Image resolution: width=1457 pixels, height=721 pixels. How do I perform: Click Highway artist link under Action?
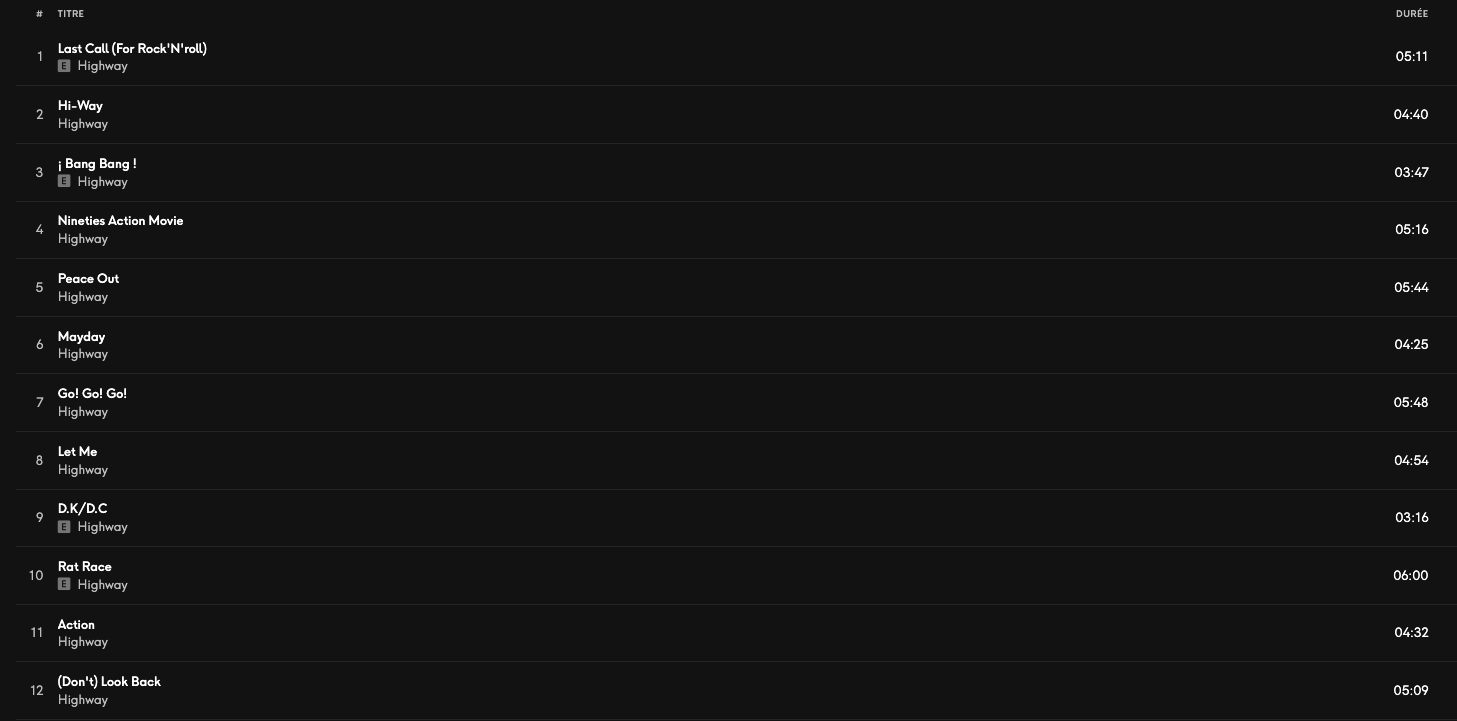[x=83, y=642]
